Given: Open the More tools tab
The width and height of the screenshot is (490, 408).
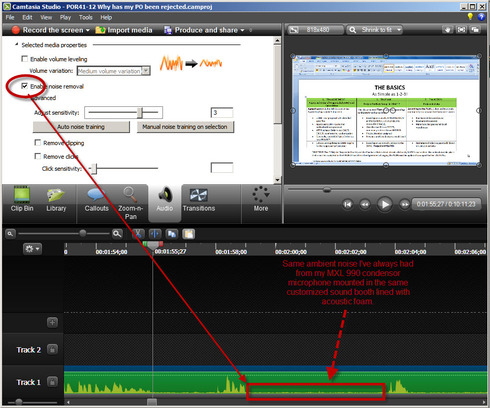Looking at the screenshot, I should [x=261, y=199].
